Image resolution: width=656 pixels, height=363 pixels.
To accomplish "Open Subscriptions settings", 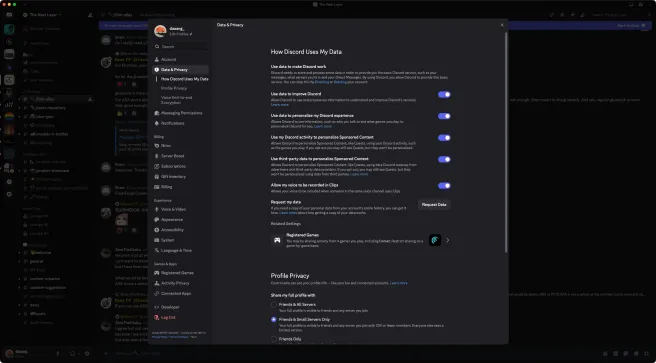I will [180, 166].
